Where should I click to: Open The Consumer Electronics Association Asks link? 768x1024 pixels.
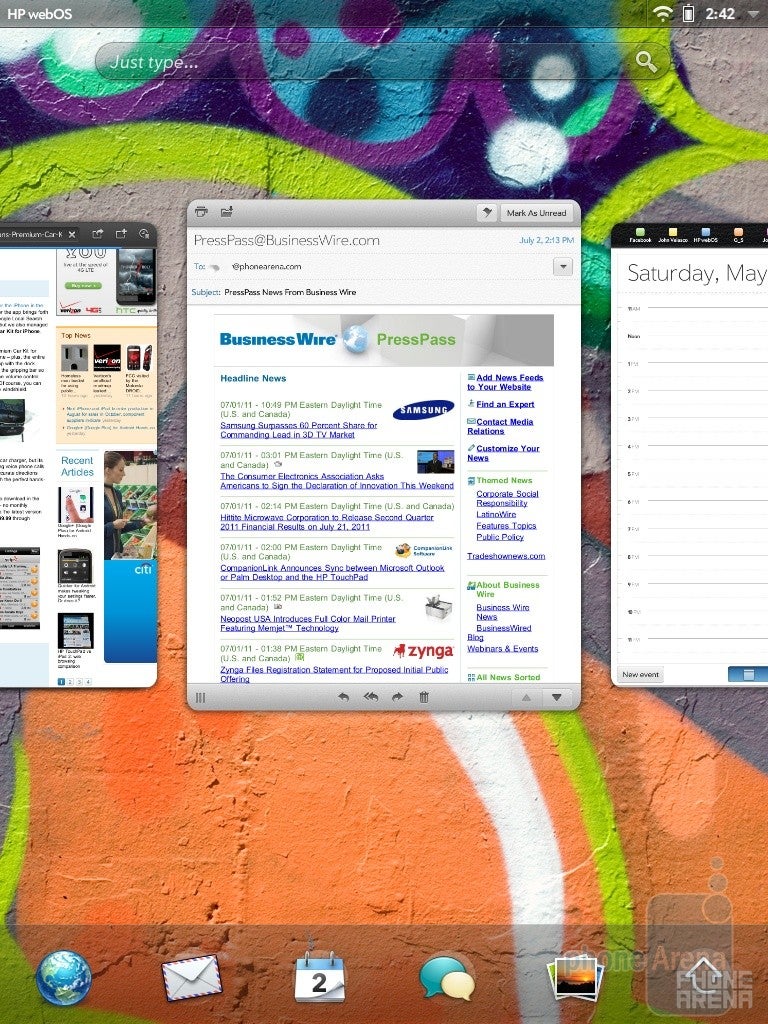point(337,481)
